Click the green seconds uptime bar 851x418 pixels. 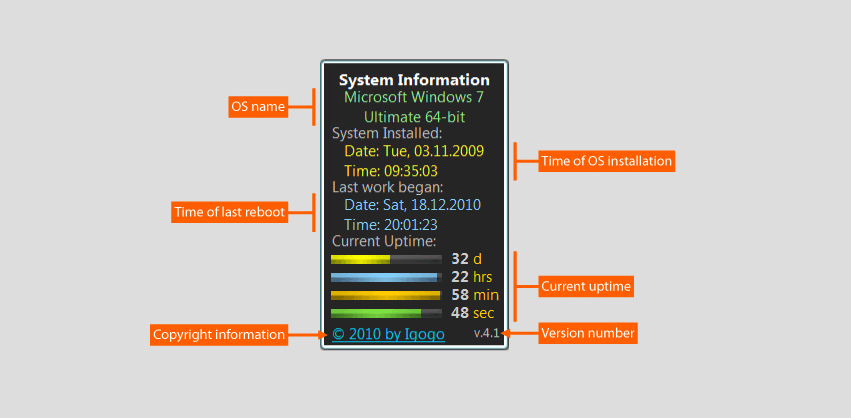coord(386,313)
